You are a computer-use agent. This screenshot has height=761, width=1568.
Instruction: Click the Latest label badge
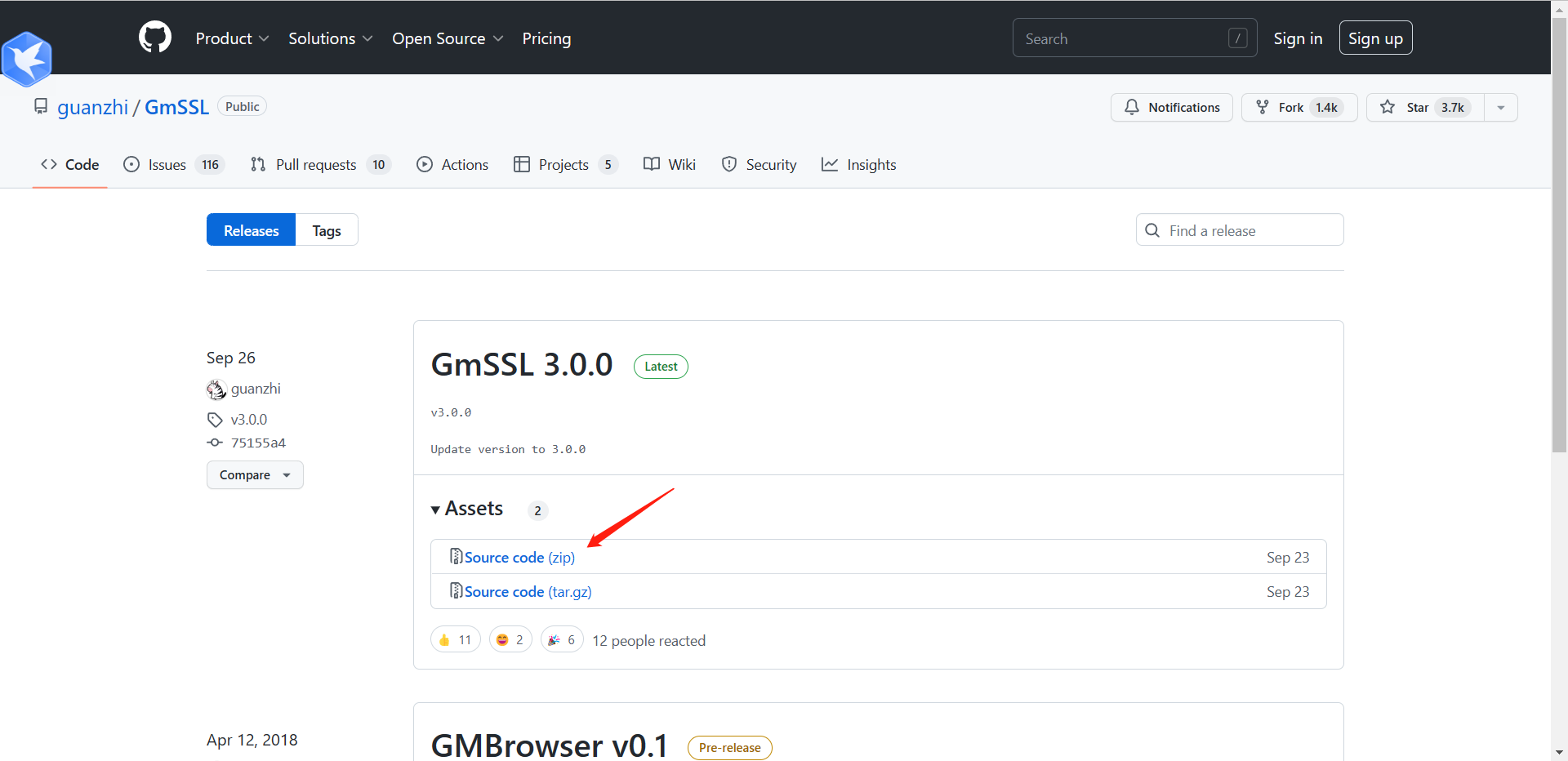point(661,367)
